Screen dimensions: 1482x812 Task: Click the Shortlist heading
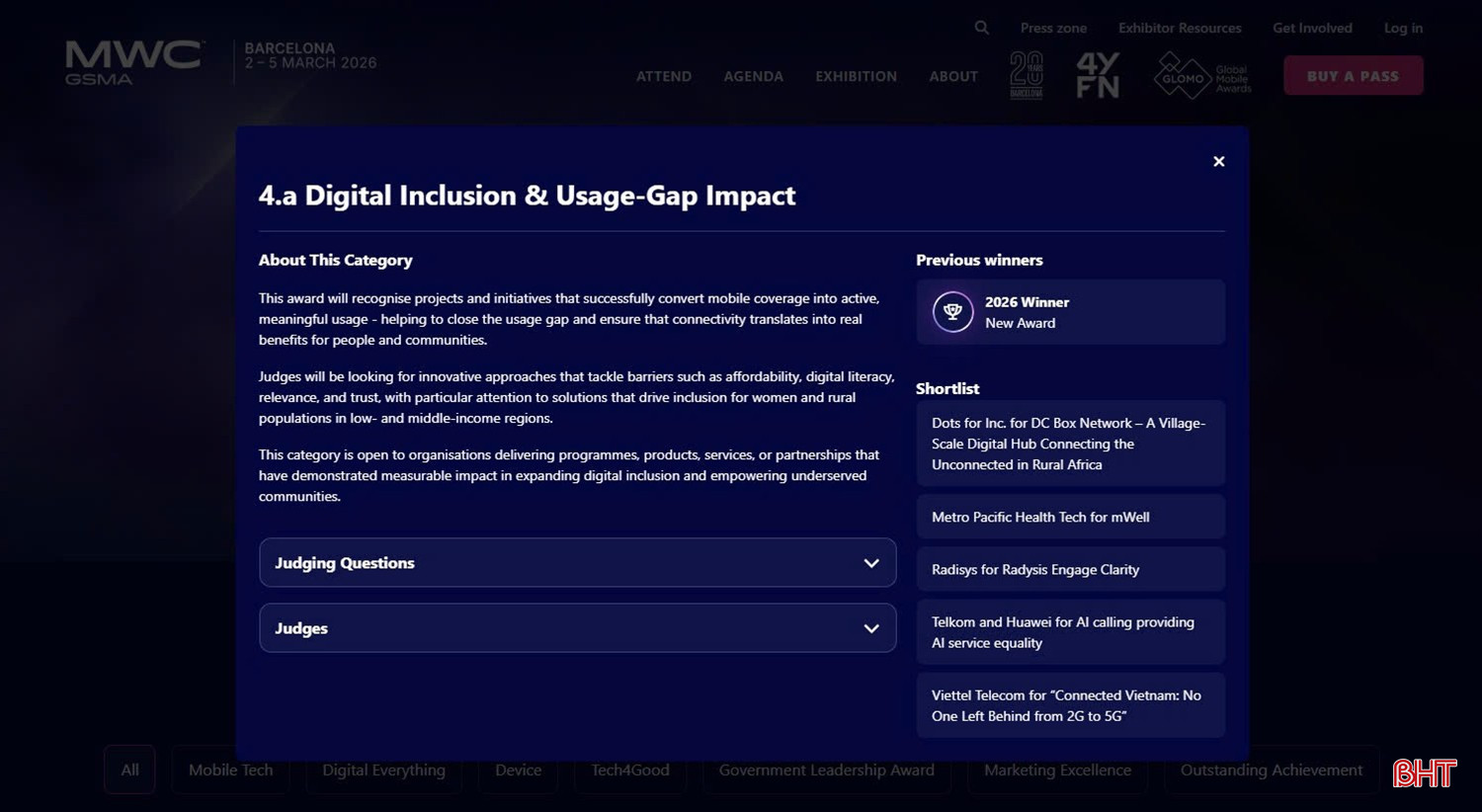947,388
